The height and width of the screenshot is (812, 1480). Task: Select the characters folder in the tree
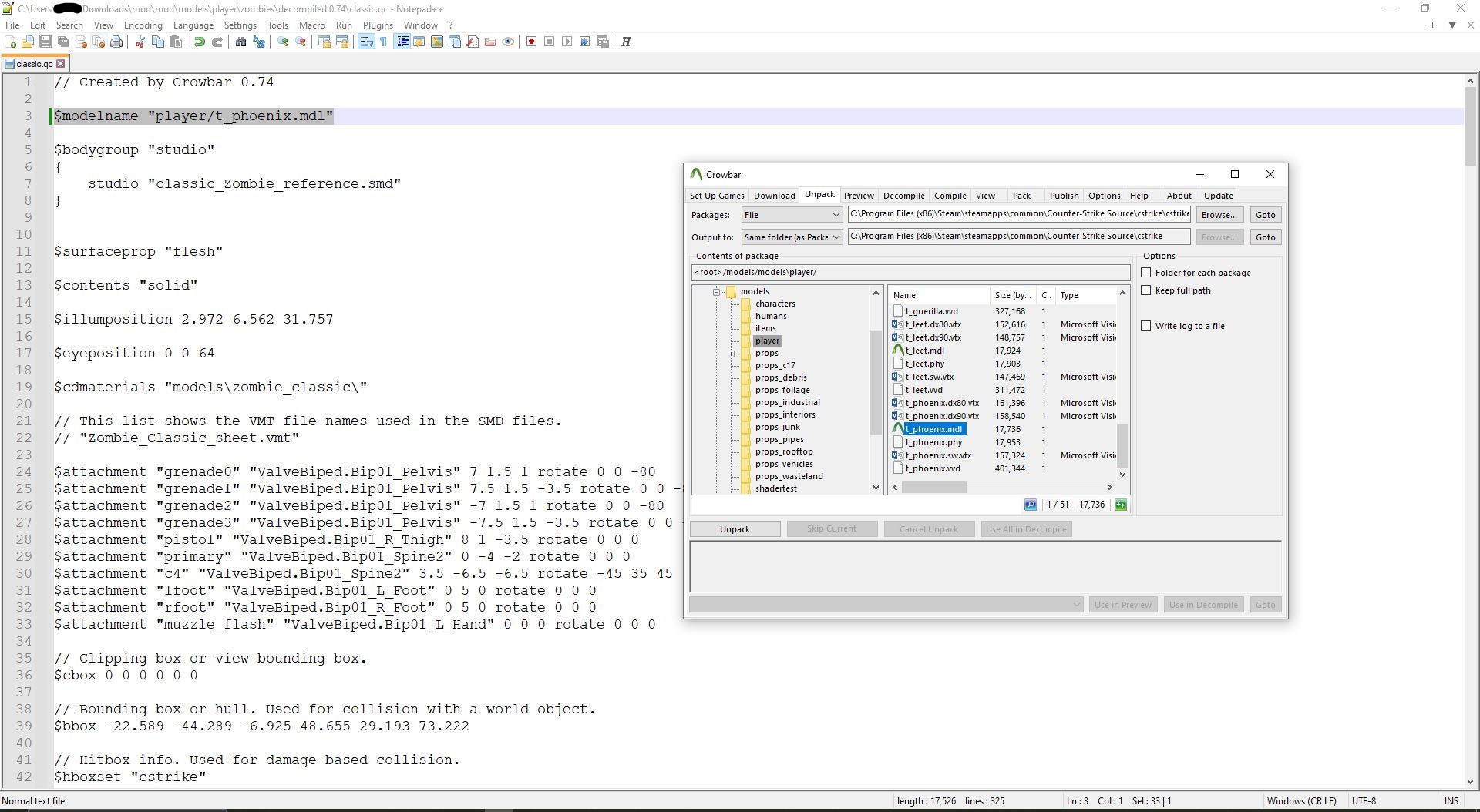click(775, 304)
